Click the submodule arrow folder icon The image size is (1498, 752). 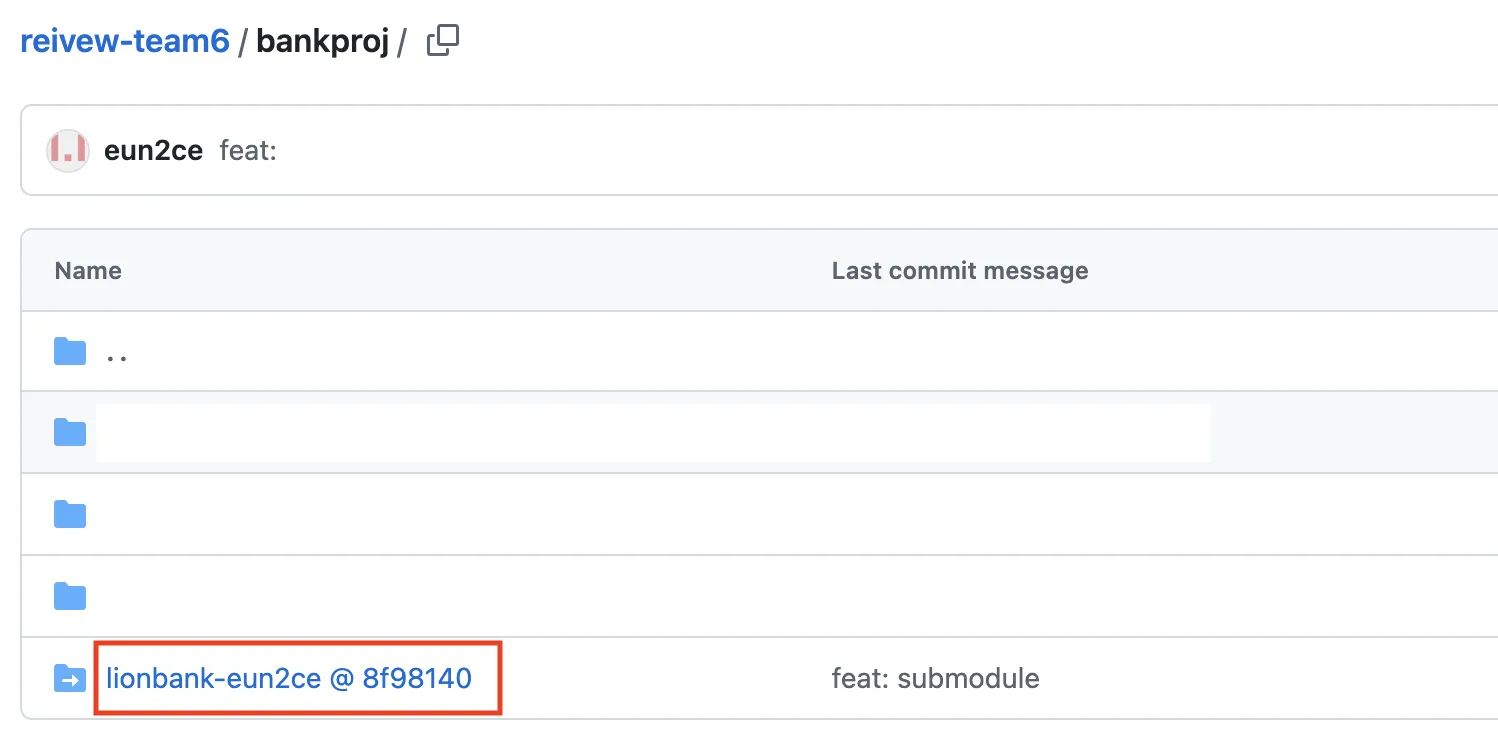(70, 678)
